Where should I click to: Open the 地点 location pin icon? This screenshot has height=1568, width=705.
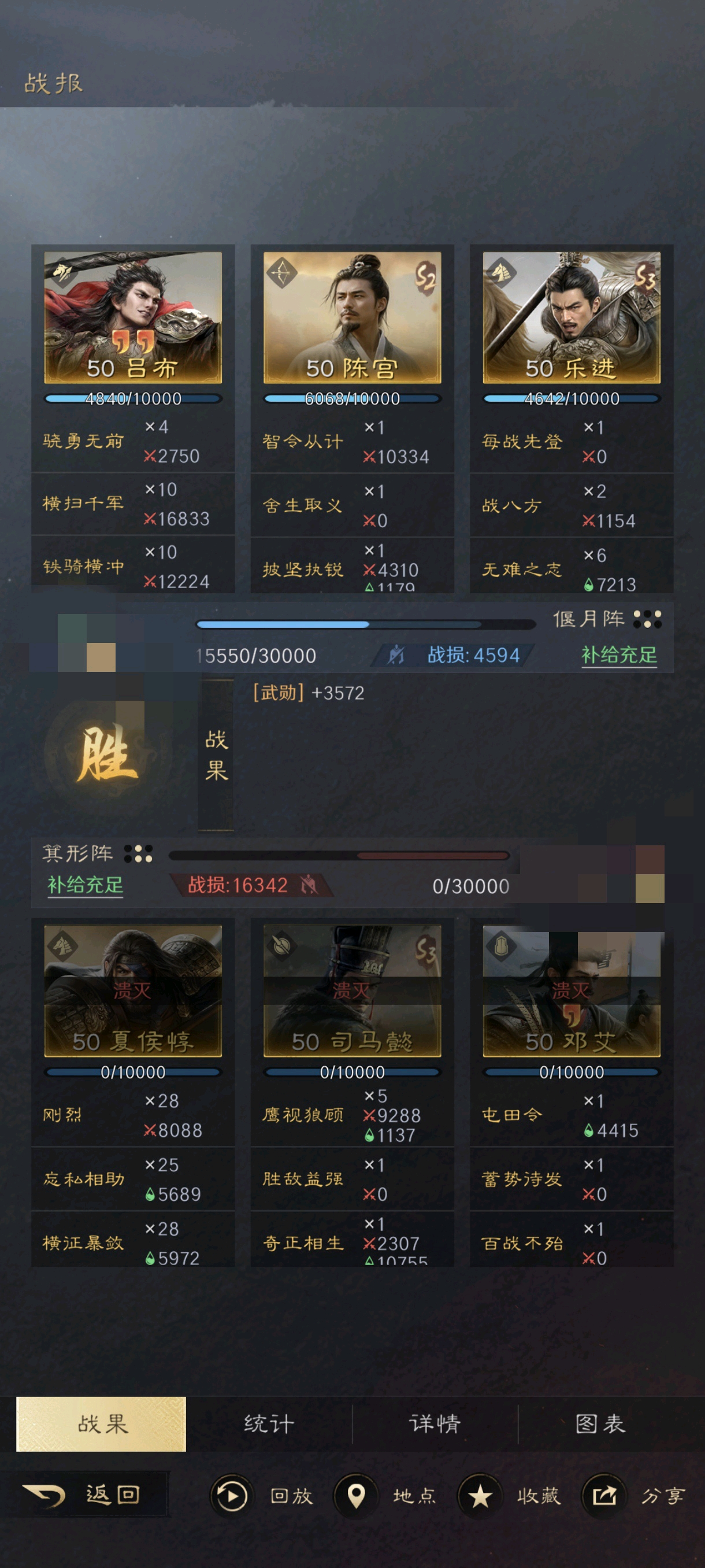tap(356, 1496)
